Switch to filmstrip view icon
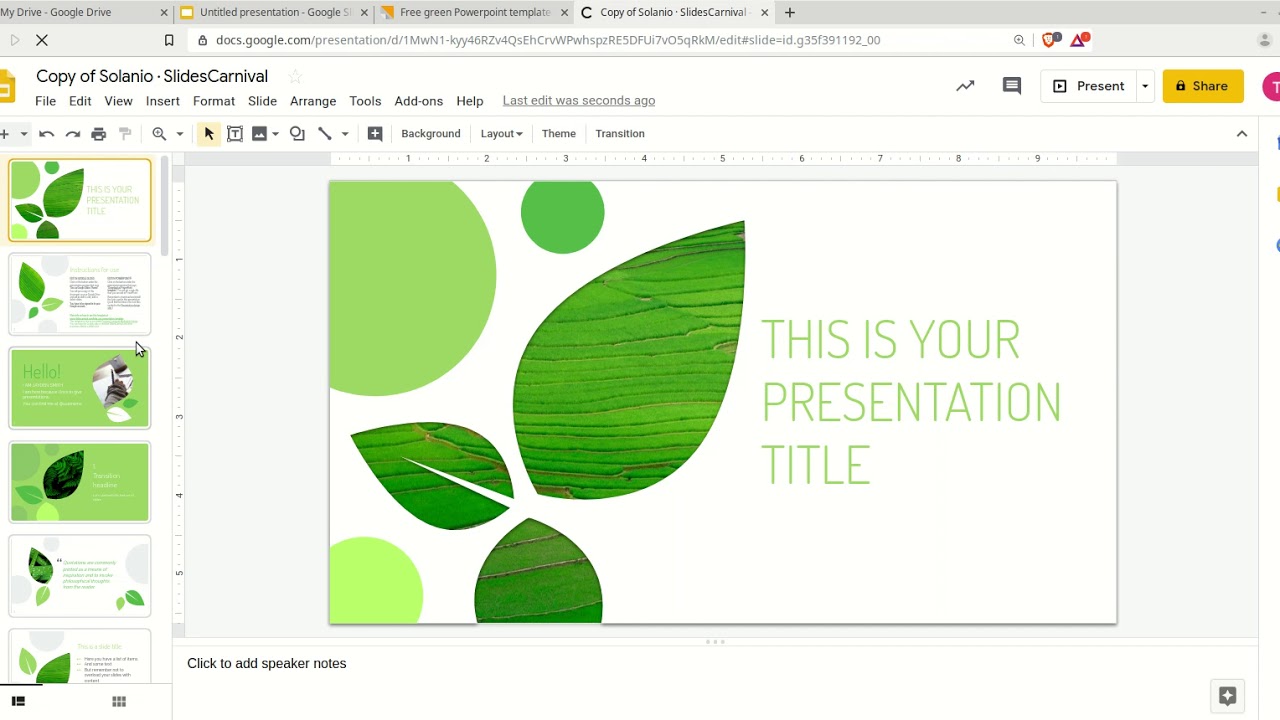 (18, 702)
